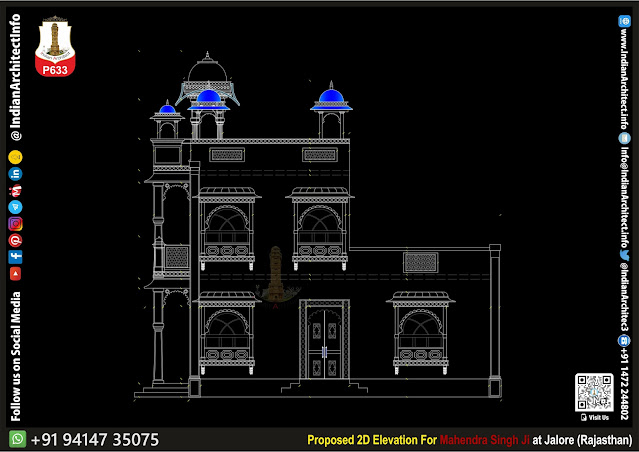The image size is (639, 452).
Task: Click the Visit Us label under QR code
Action: tap(598, 416)
